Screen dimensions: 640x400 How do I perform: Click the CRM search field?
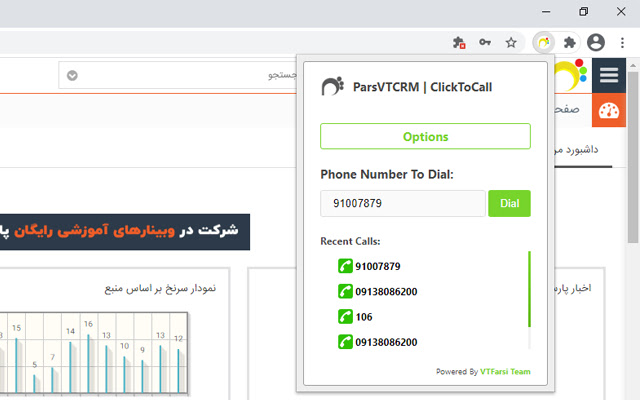pos(178,76)
